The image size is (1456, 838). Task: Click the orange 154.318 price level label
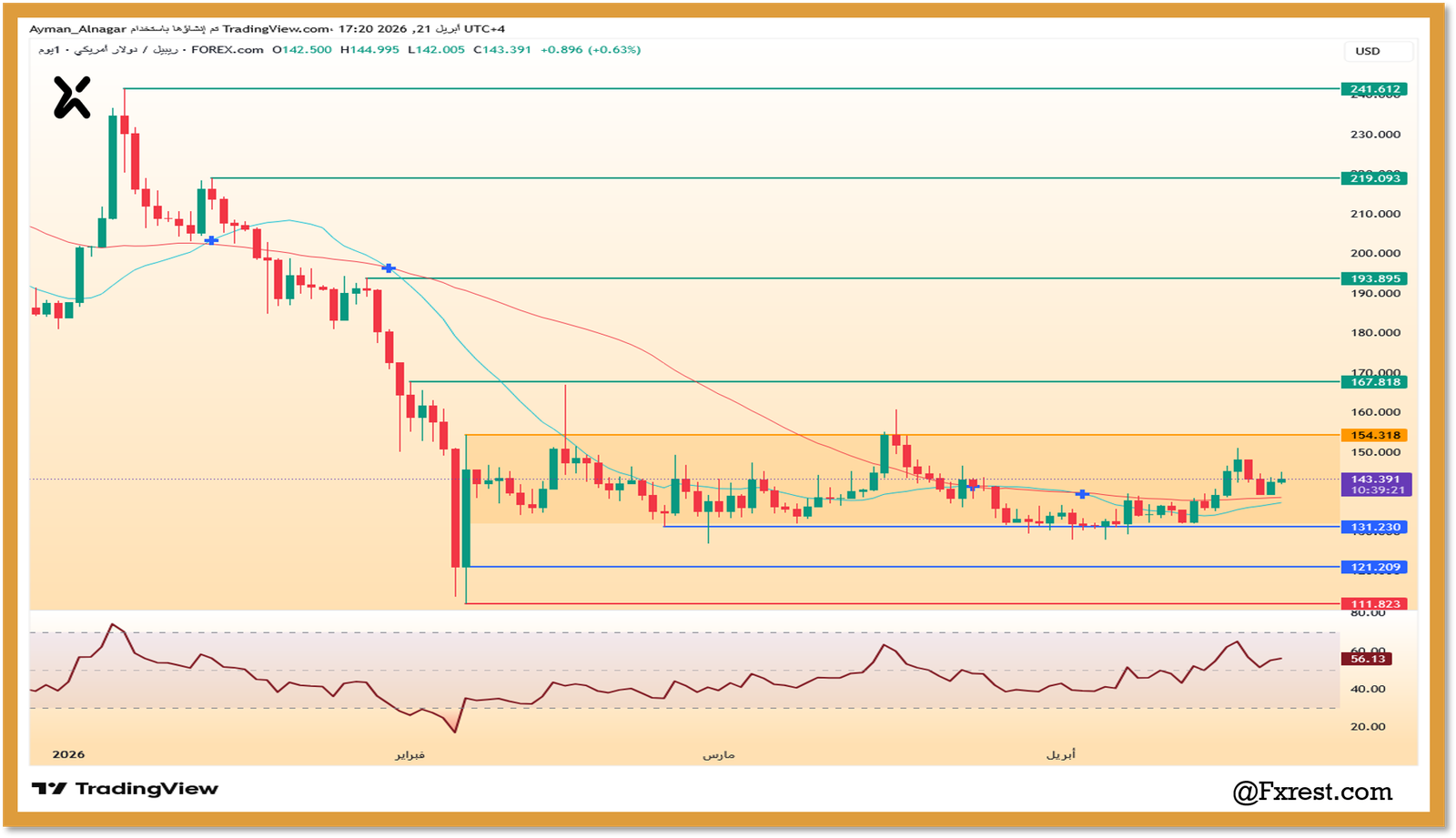tap(1374, 436)
